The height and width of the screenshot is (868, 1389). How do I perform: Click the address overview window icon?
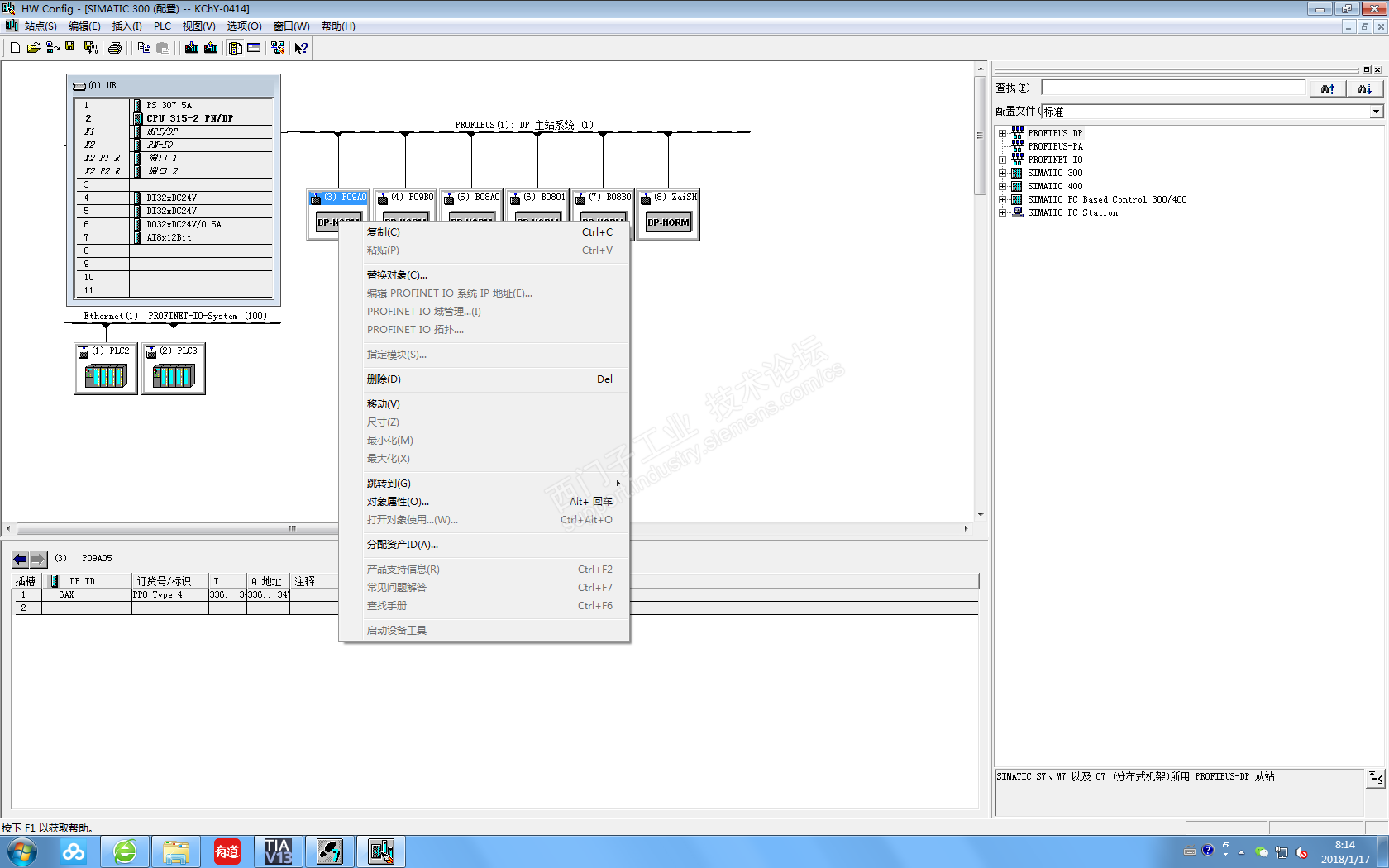(254, 48)
